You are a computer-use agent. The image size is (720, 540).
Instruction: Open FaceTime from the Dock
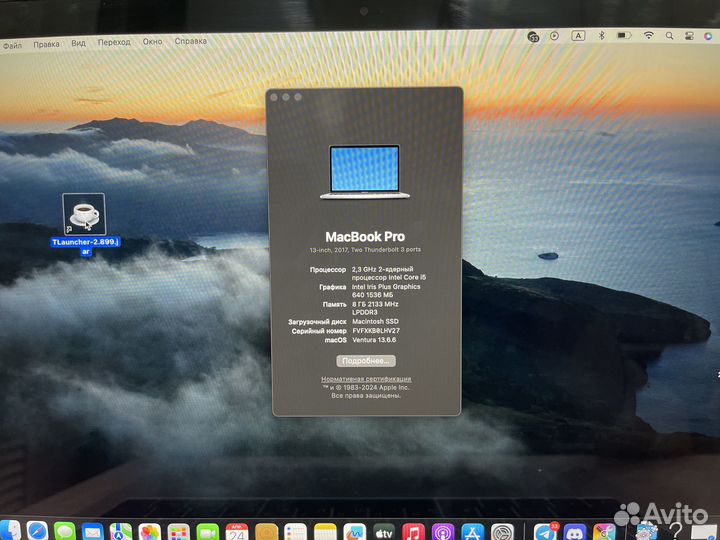[x=208, y=532]
